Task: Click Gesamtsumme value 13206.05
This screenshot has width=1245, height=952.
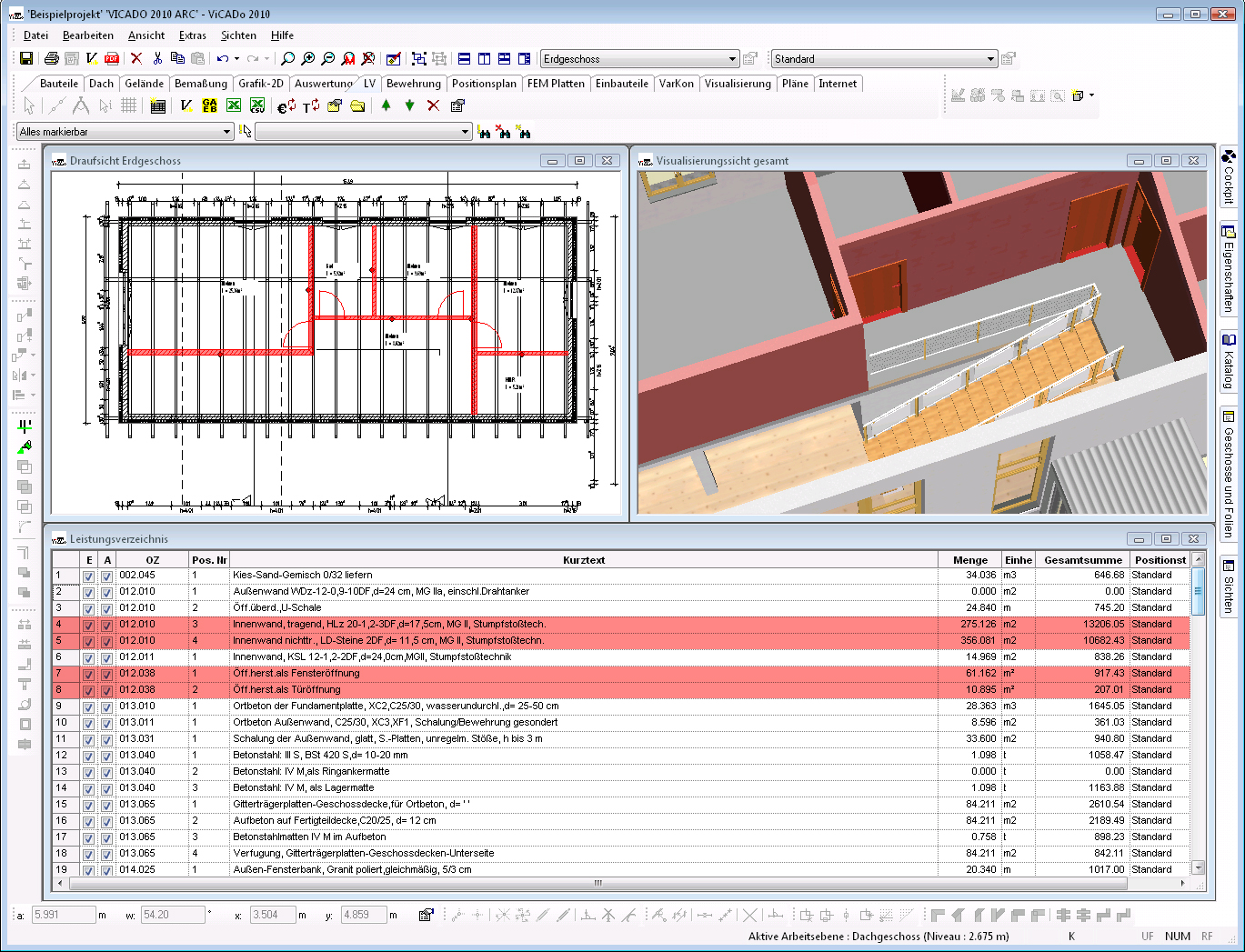Action: pos(1103,625)
